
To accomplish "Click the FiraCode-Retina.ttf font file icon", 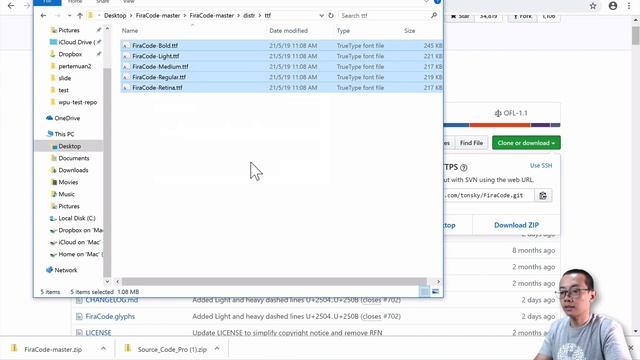I will pyautogui.click(x=126, y=88).
